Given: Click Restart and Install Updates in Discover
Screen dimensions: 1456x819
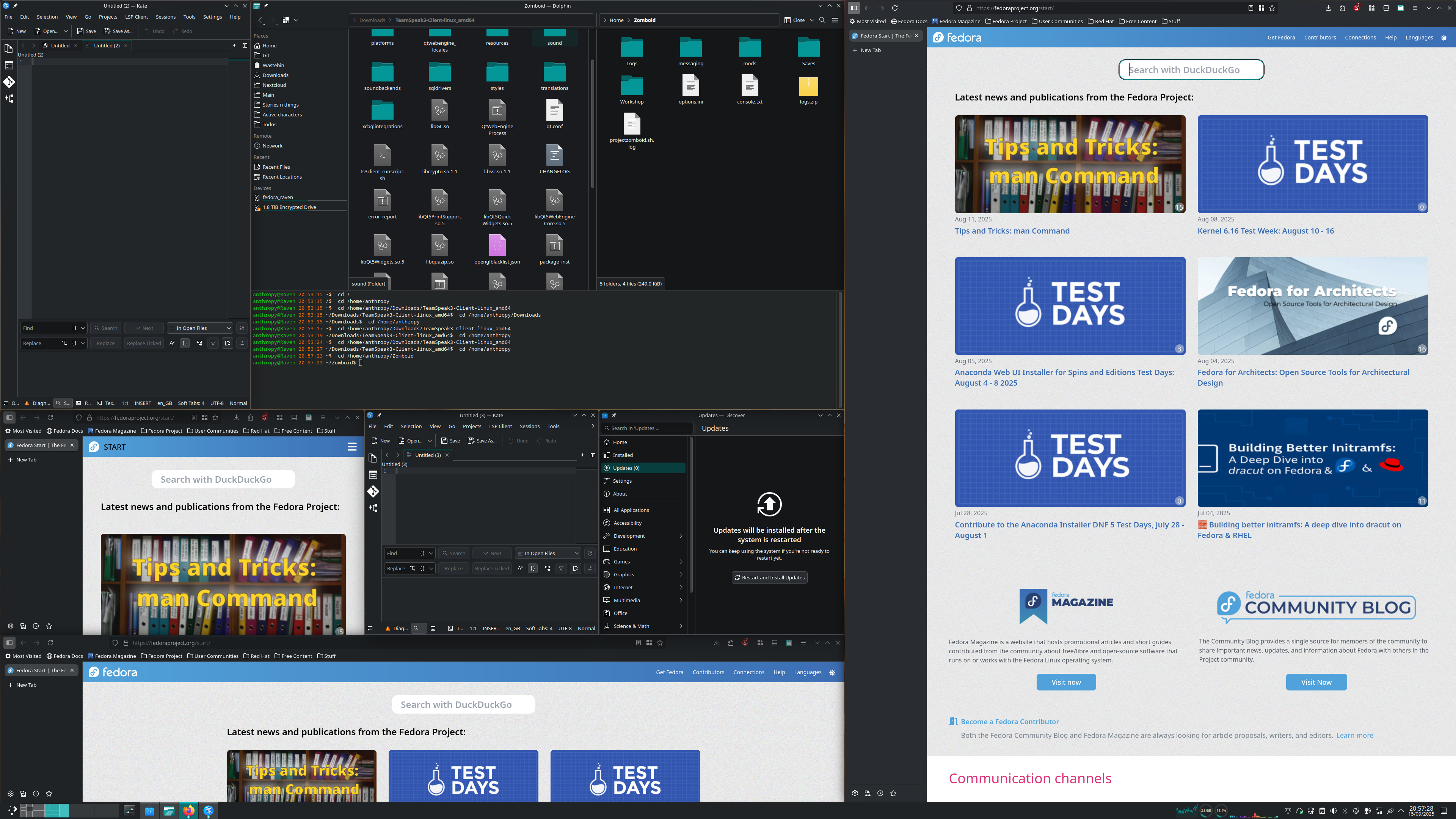Looking at the screenshot, I should (x=769, y=577).
